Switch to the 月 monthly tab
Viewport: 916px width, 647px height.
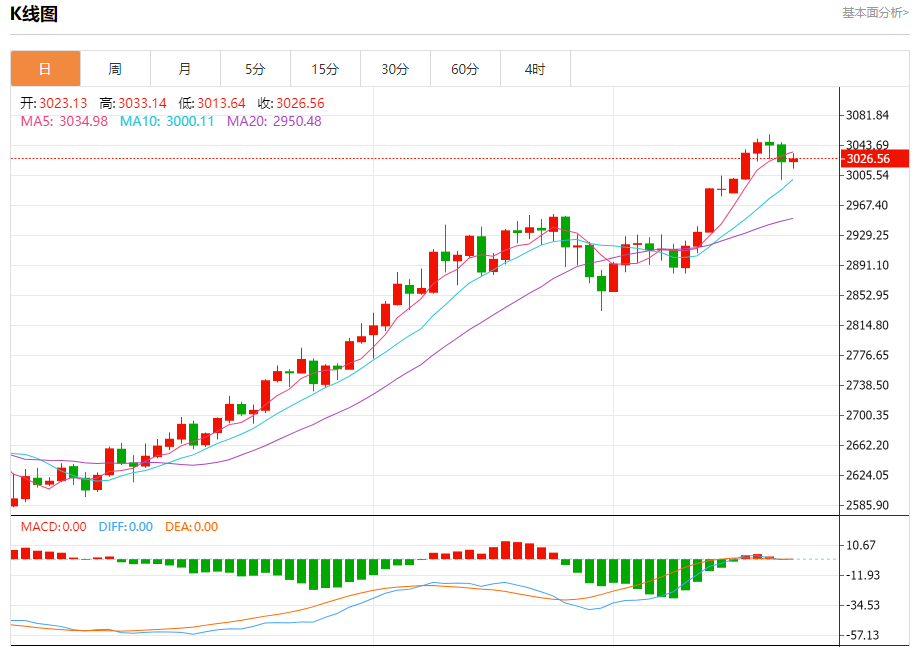point(185,69)
